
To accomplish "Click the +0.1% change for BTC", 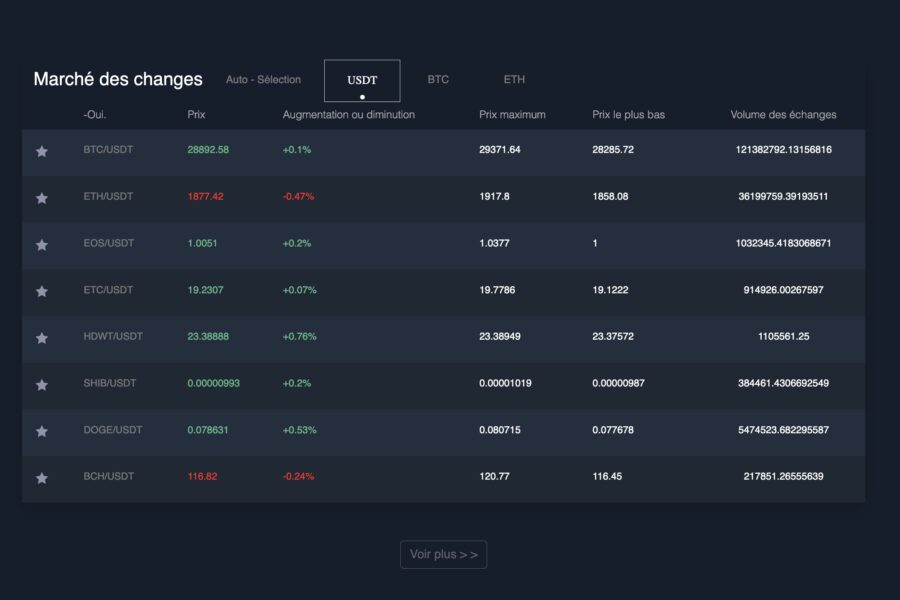I will (x=297, y=149).
